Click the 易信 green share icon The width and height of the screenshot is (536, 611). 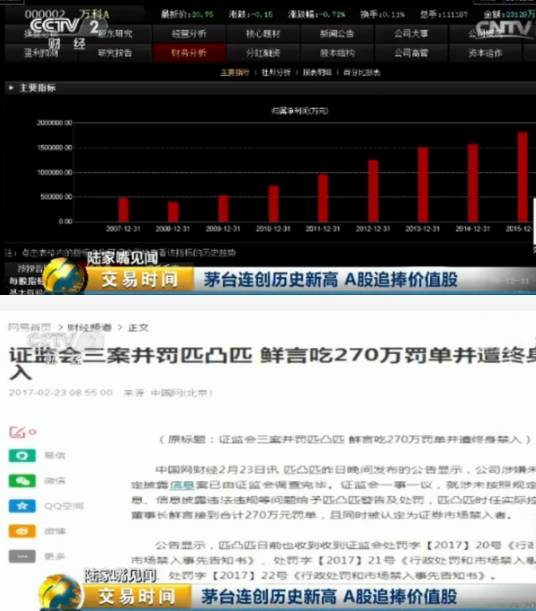(22, 455)
